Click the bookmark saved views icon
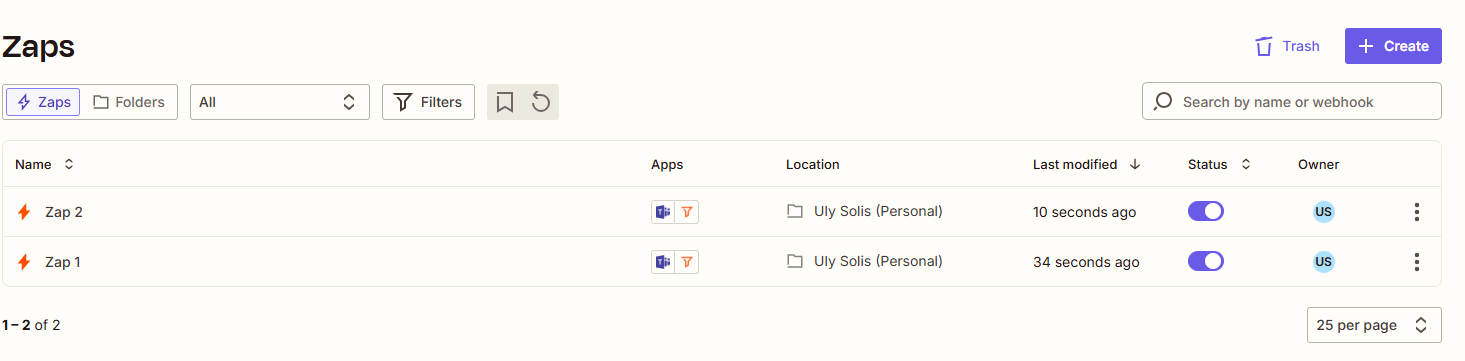Screen dimensions: 1465x361 [505, 102]
